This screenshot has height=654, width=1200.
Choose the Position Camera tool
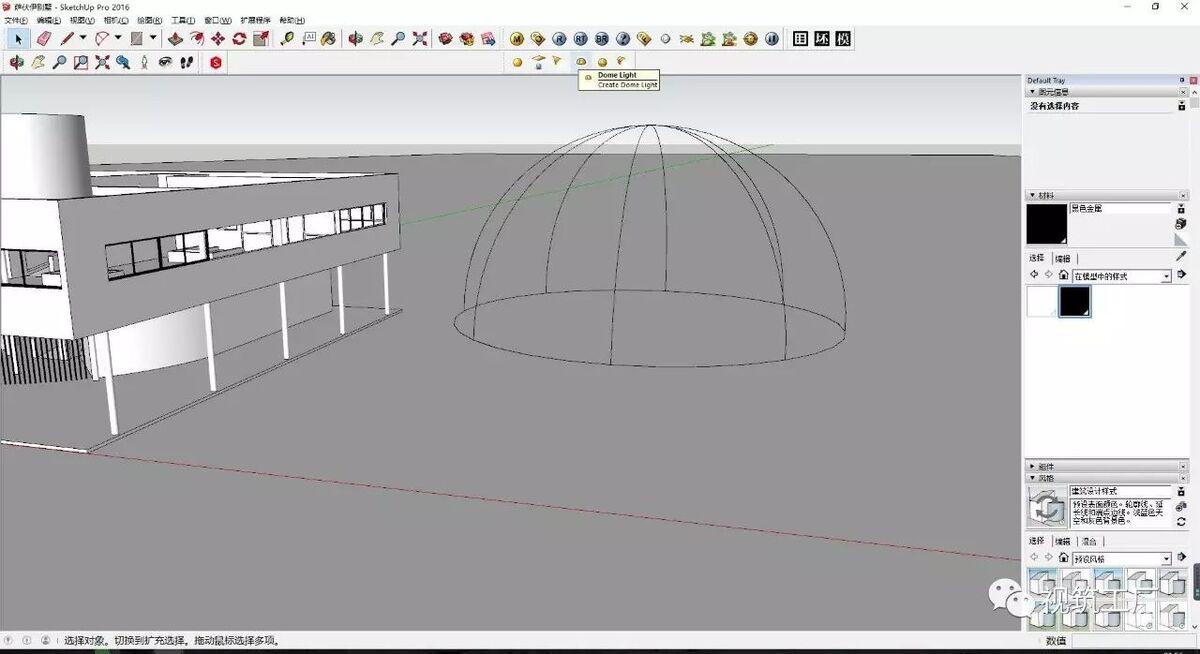pyautogui.click(x=144, y=62)
